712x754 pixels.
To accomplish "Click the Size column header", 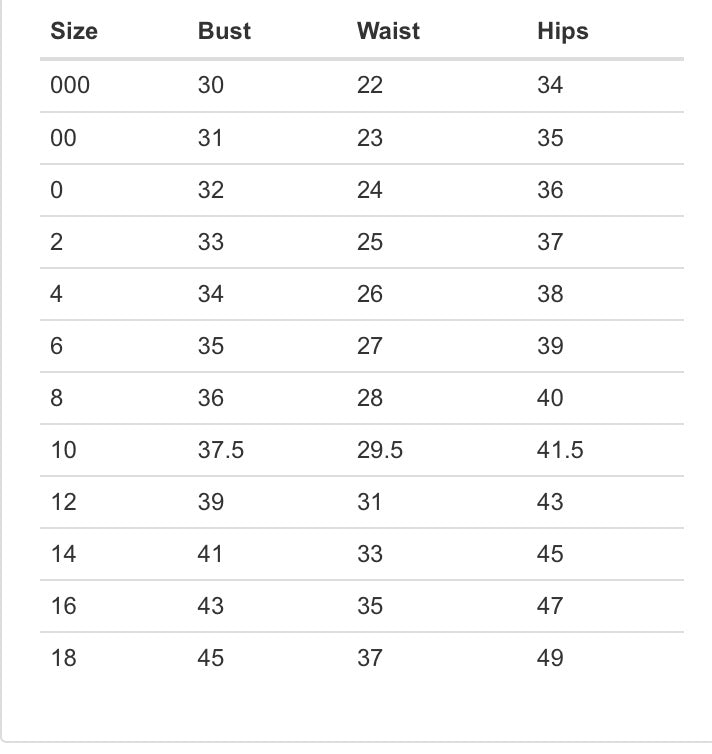I will tap(74, 31).
